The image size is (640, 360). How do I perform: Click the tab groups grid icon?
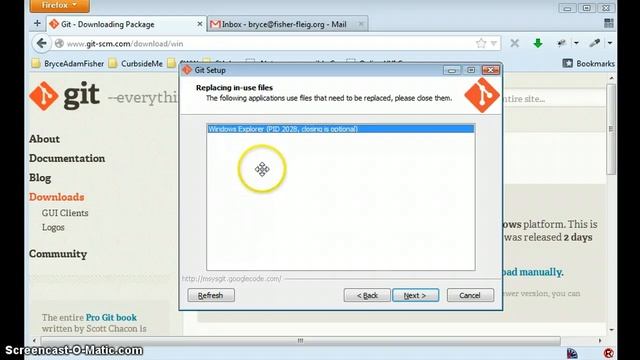[609, 23]
